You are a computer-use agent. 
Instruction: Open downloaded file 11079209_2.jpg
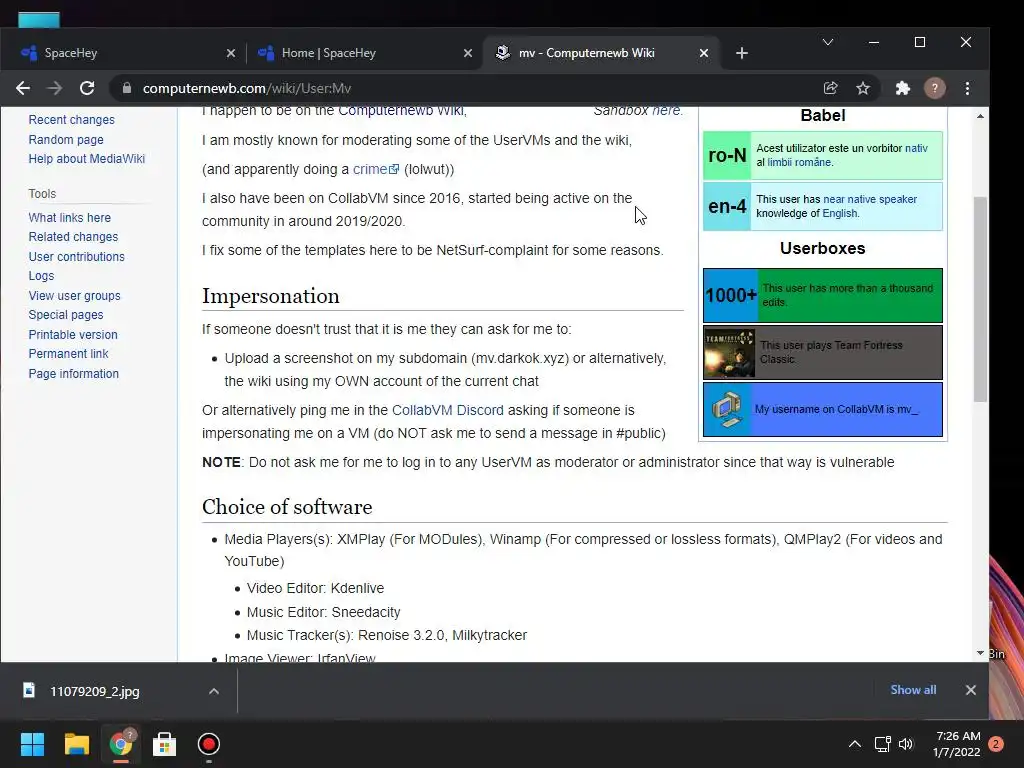pyautogui.click(x=95, y=691)
